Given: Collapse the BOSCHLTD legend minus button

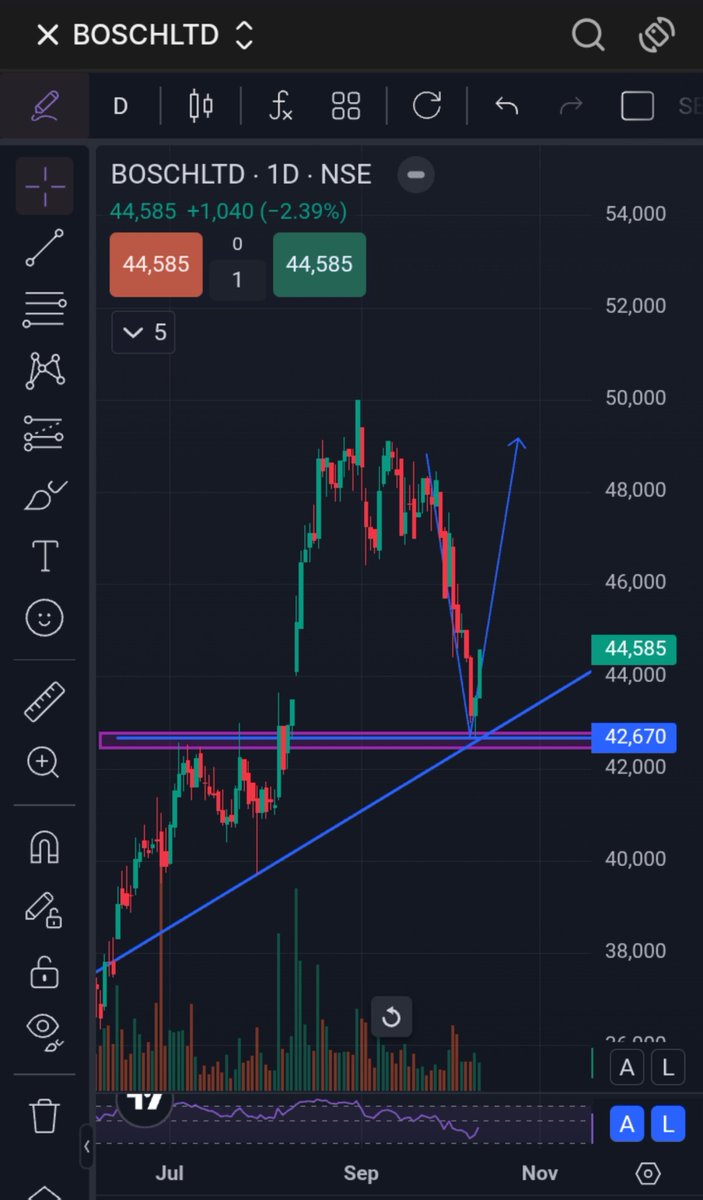Looking at the screenshot, I should tap(416, 175).
